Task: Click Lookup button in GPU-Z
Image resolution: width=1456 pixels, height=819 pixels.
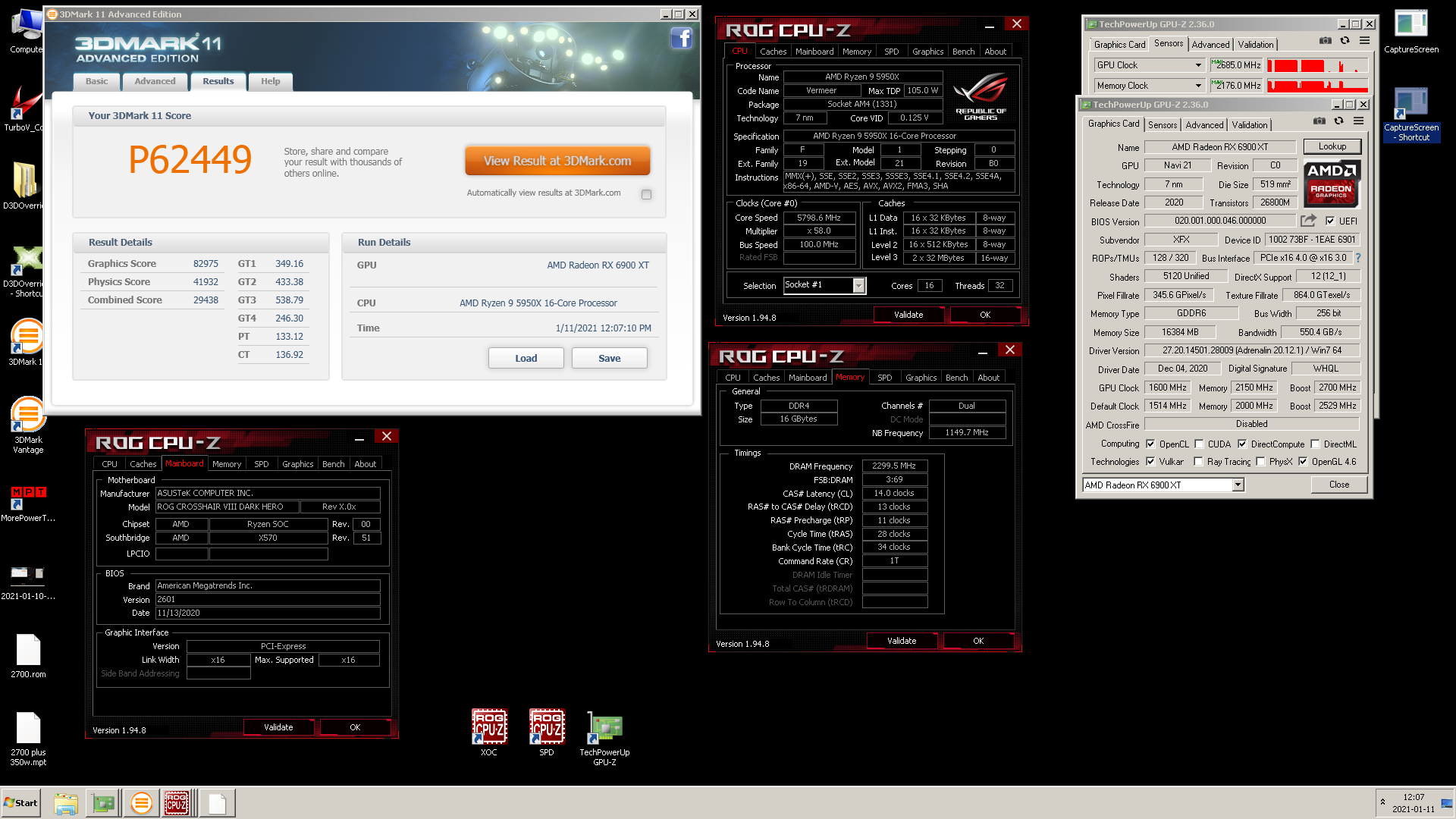Action: coord(1332,146)
